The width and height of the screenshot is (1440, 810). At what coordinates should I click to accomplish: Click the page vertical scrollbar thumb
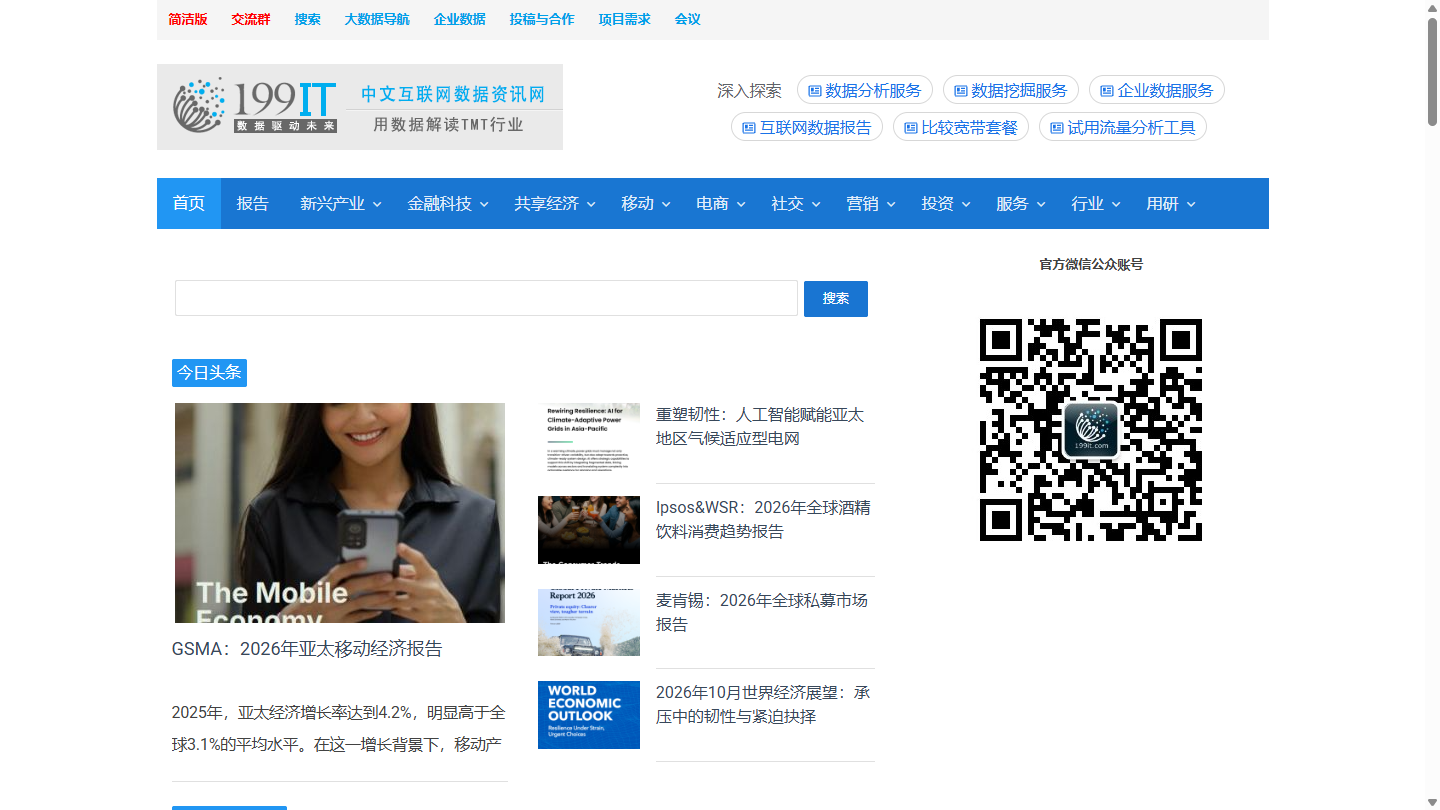[x=1433, y=70]
